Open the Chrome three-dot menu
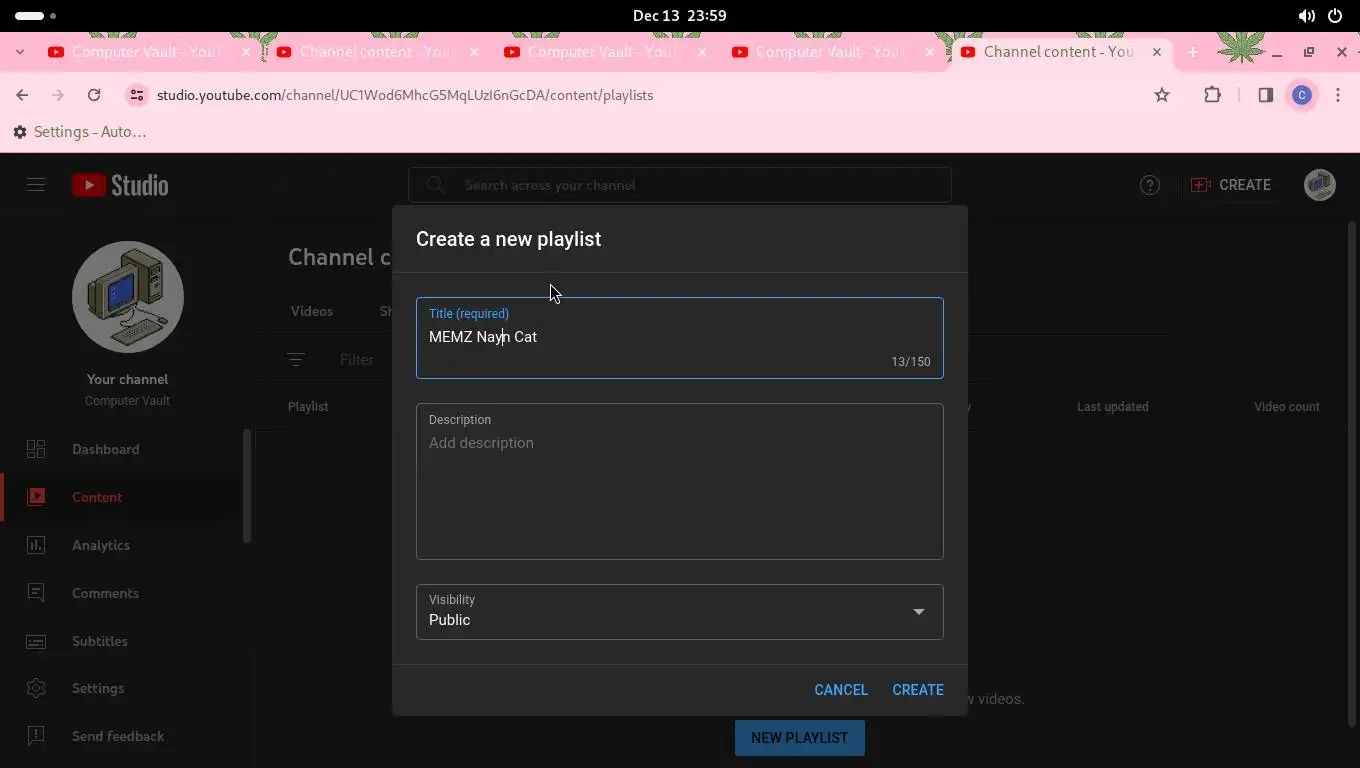The image size is (1360, 768). click(1338, 95)
